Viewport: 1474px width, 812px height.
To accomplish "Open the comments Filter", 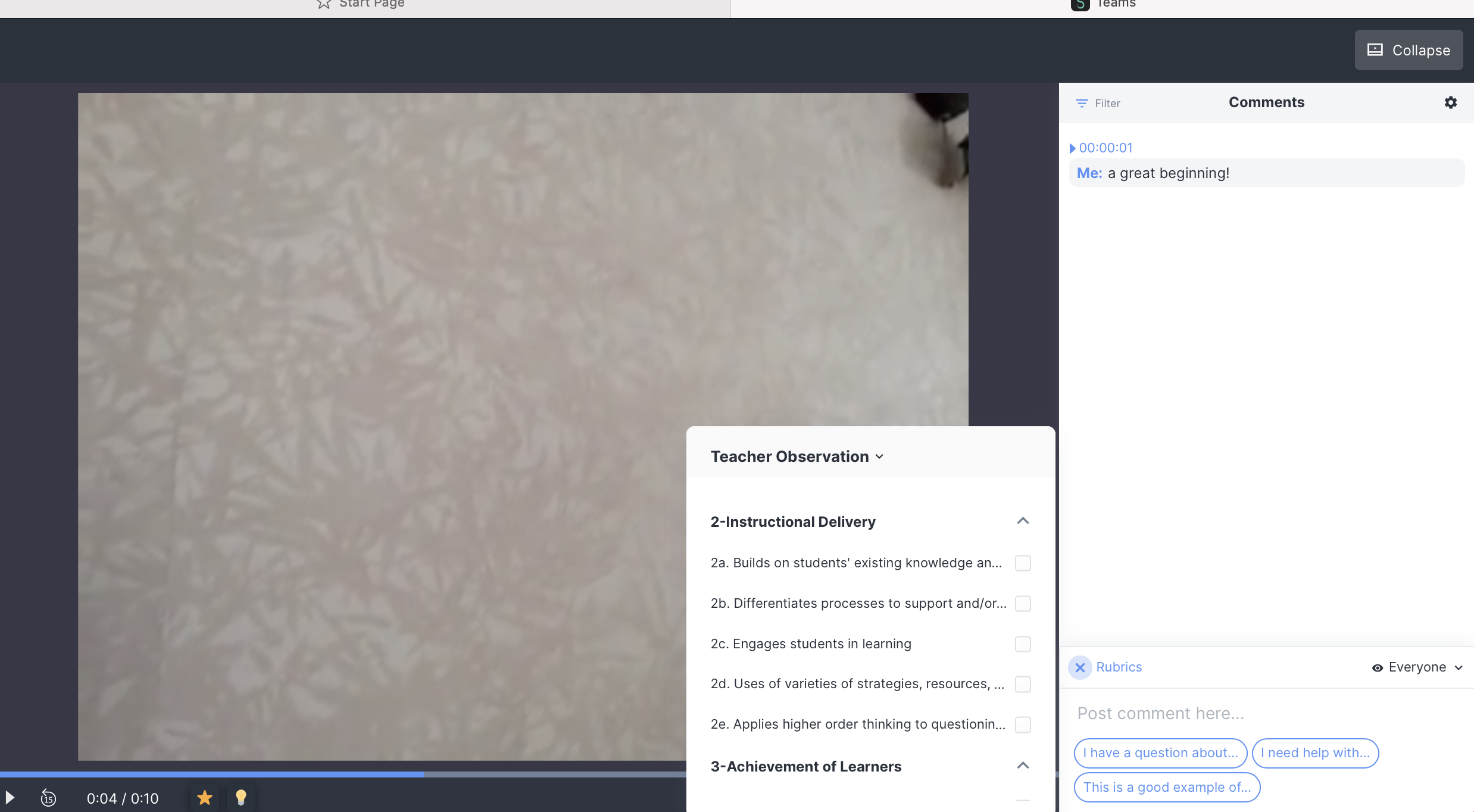I will pos(1098,103).
